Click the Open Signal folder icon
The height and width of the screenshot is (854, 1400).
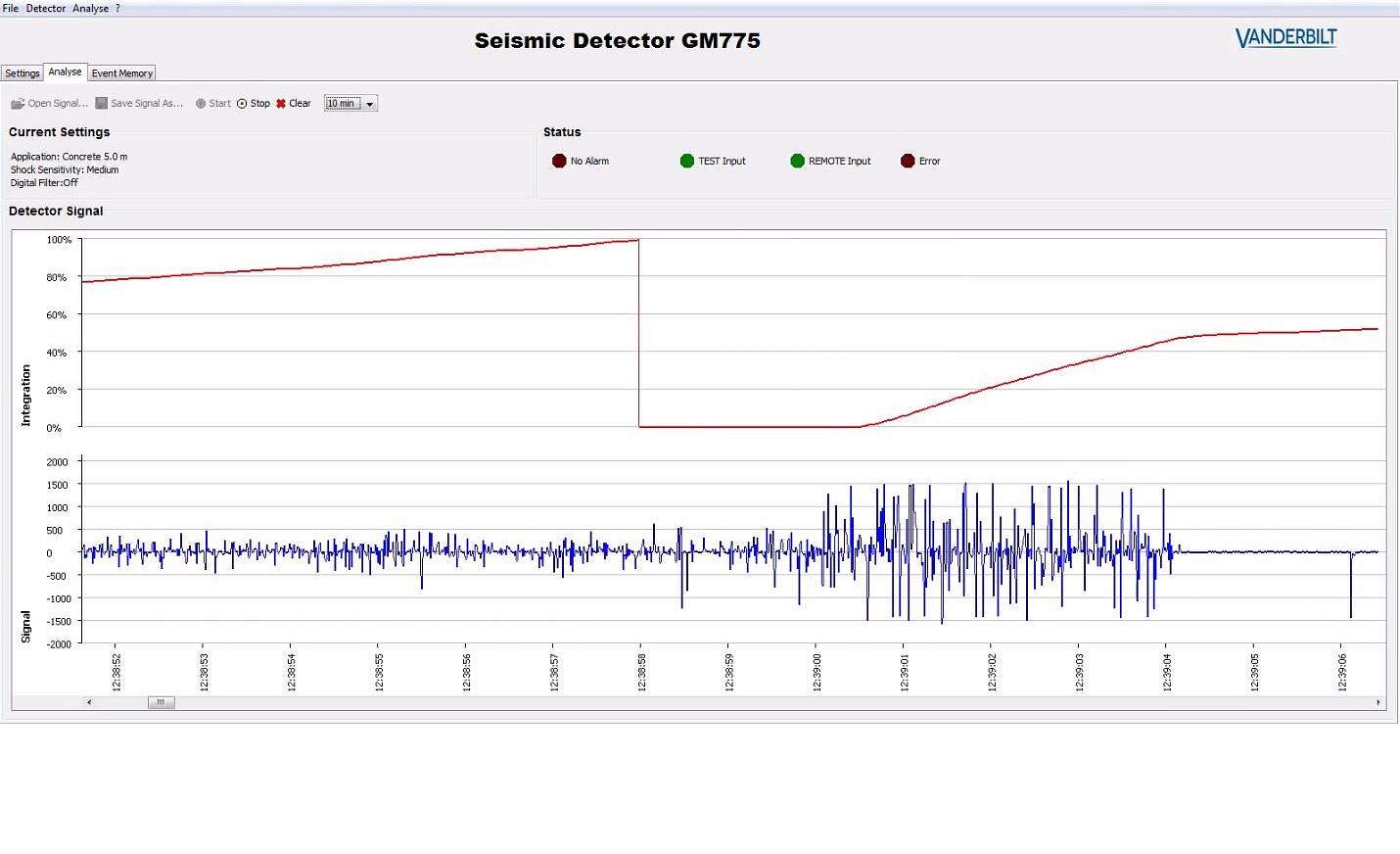[x=18, y=104]
